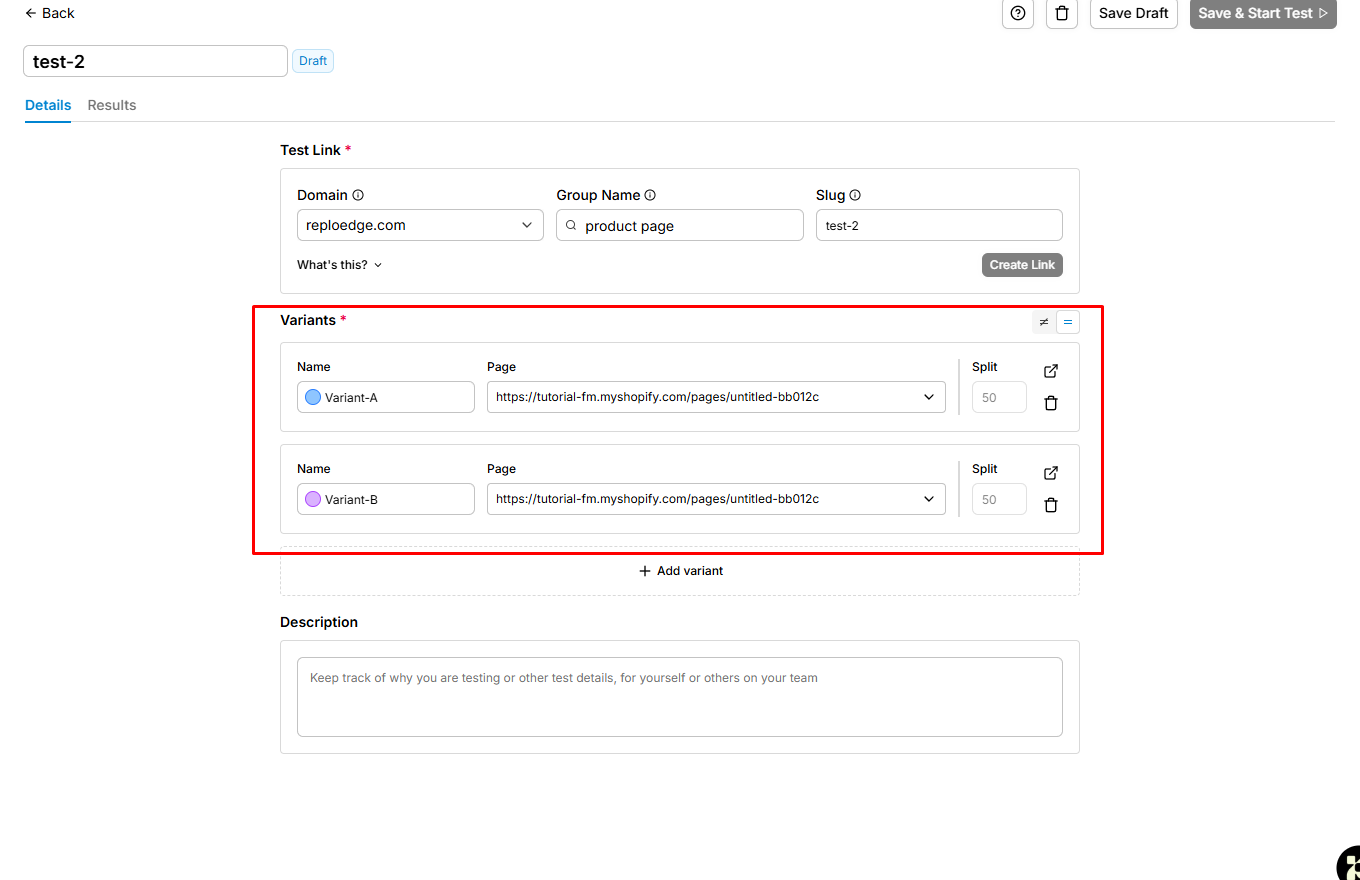Click the Variant-A name field
This screenshot has width=1360, height=880.
click(x=386, y=397)
